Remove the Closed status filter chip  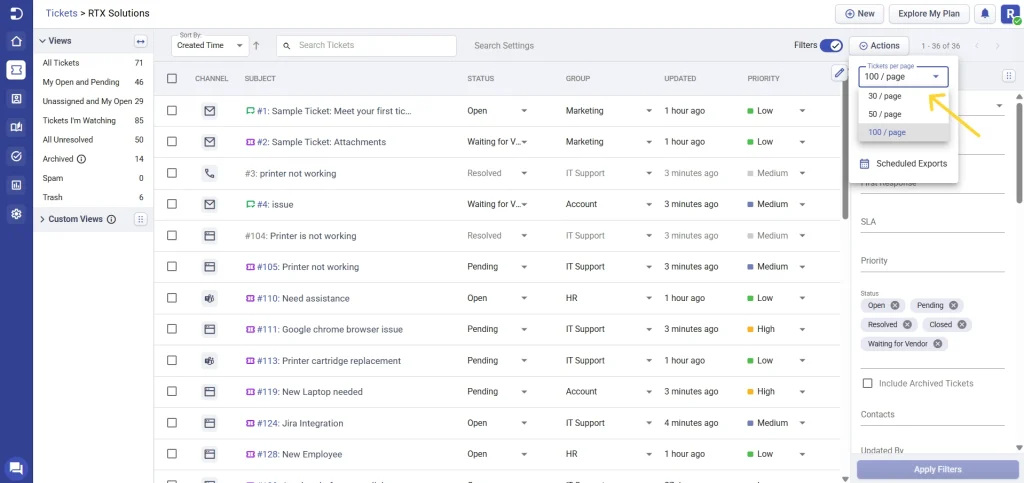coord(961,324)
